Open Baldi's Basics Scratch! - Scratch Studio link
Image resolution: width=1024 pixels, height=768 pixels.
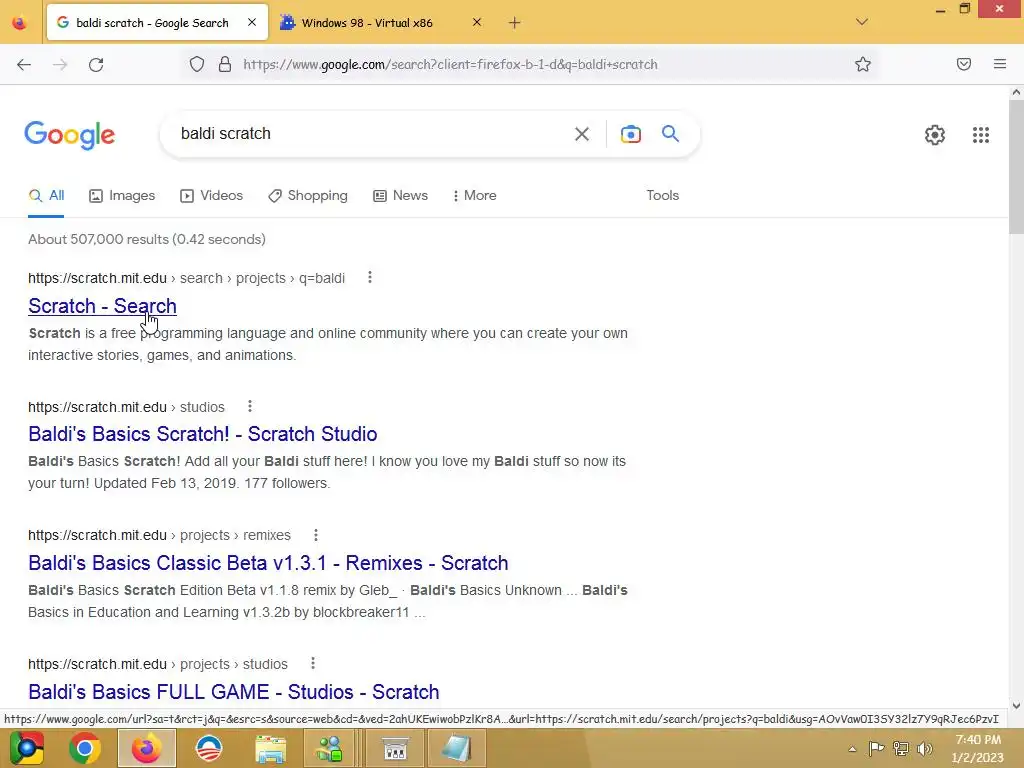point(202,434)
